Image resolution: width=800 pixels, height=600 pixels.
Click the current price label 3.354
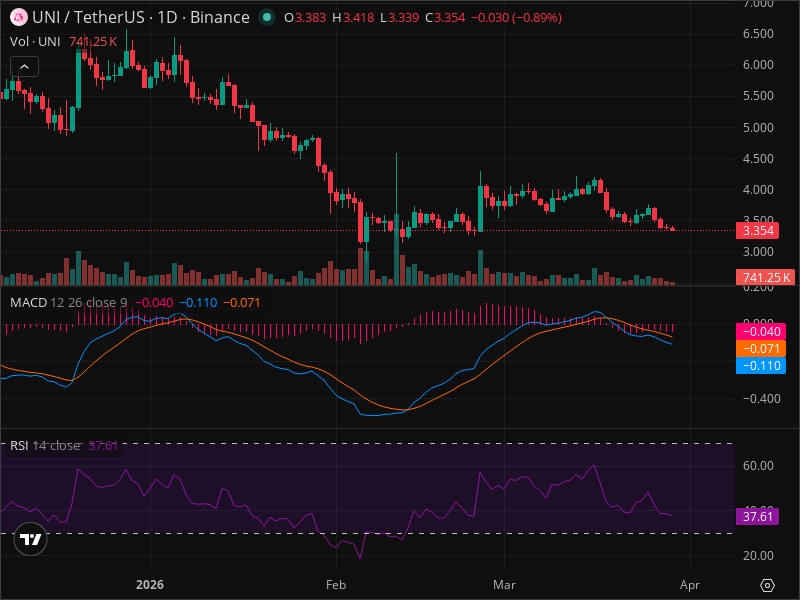(x=757, y=231)
